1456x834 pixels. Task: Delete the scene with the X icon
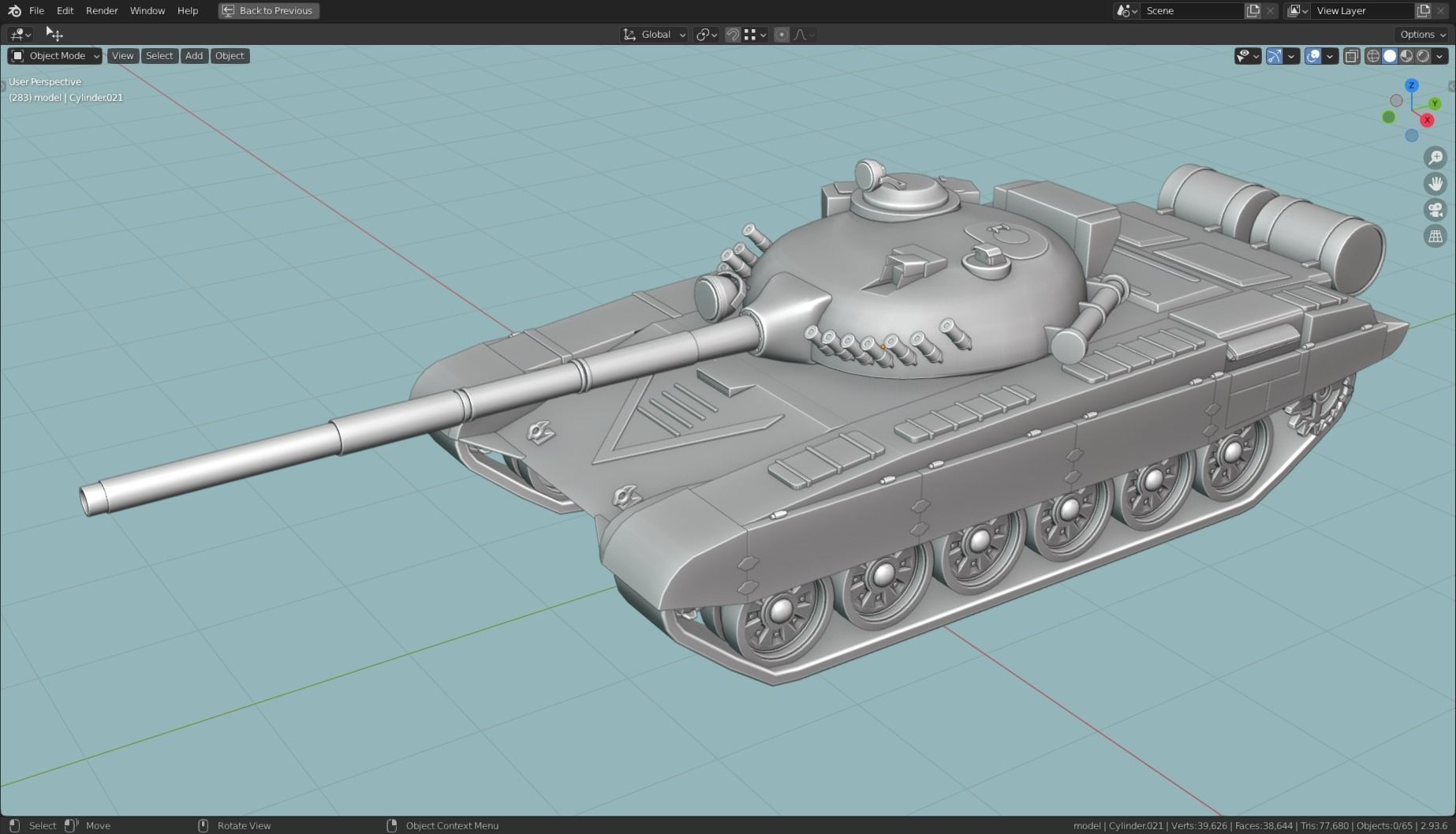tap(1270, 11)
